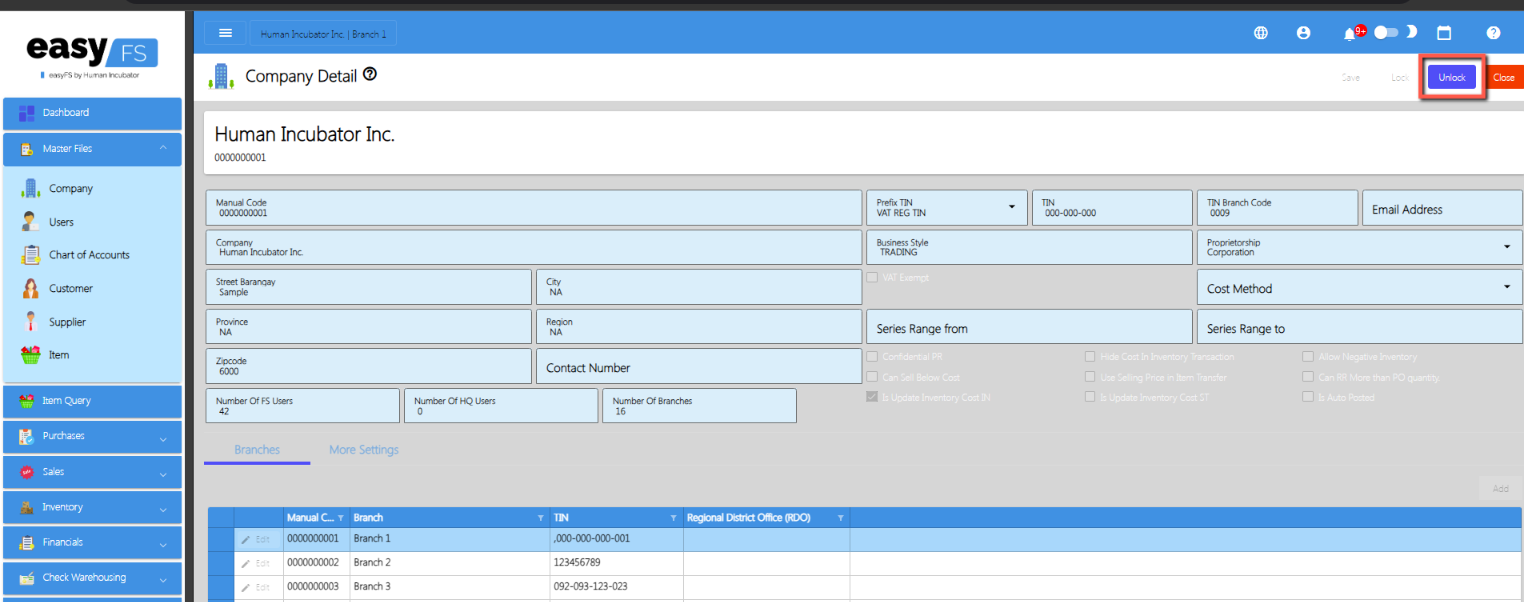Check Use Selling Price in Item Transfer
The width and height of the screenshot is (1524, 602).
(1091, 377)
